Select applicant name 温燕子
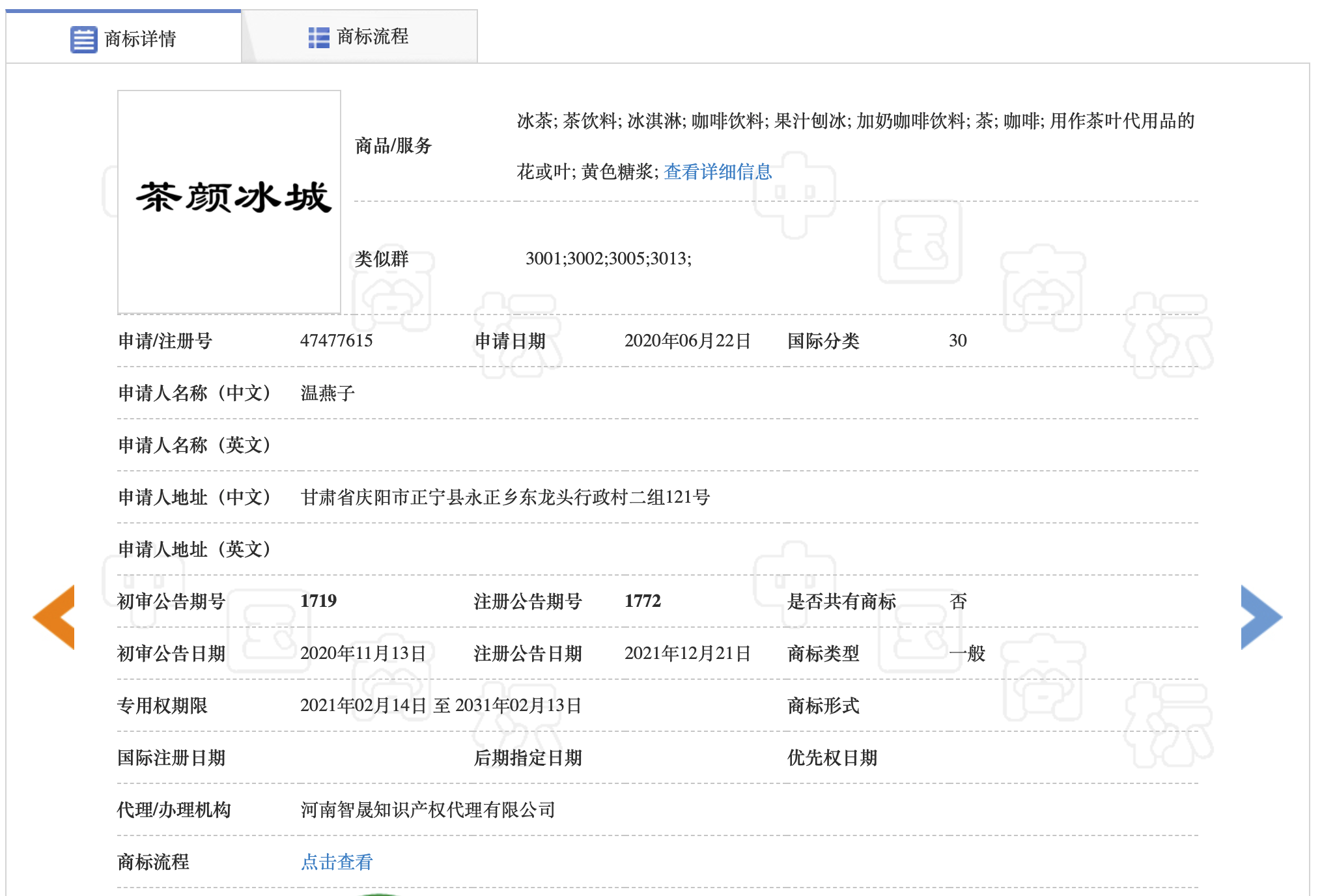The width and height of the screenshot is (1322, 896). click(327, 393)
